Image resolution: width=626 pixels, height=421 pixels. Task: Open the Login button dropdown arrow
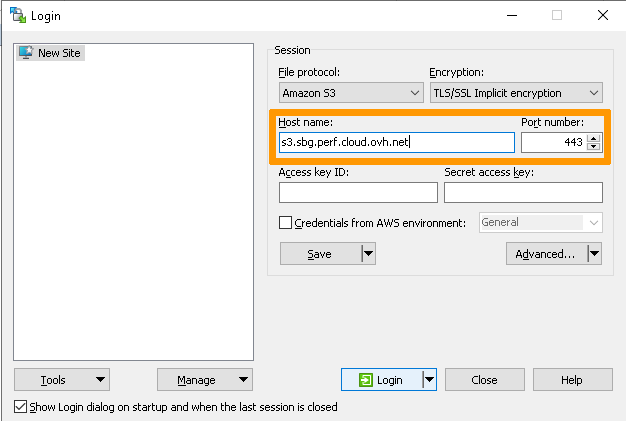(x=430, y=380)
